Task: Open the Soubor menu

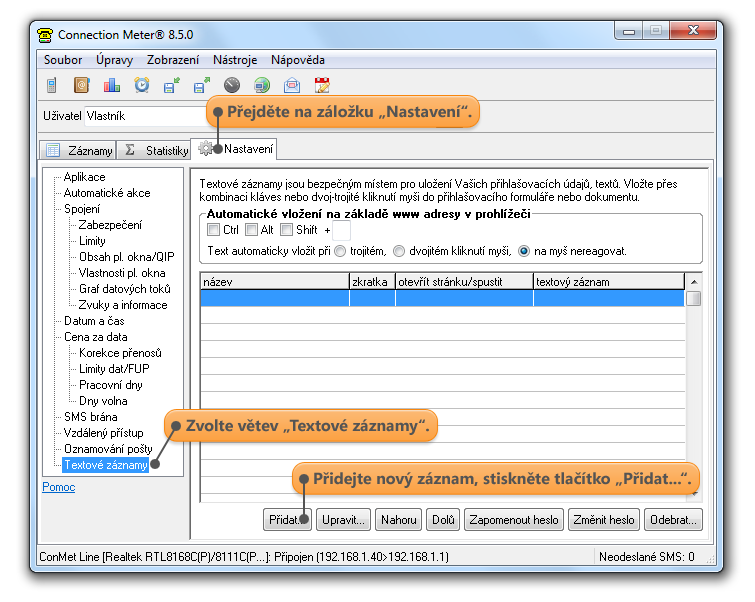Action: [63, 60]
